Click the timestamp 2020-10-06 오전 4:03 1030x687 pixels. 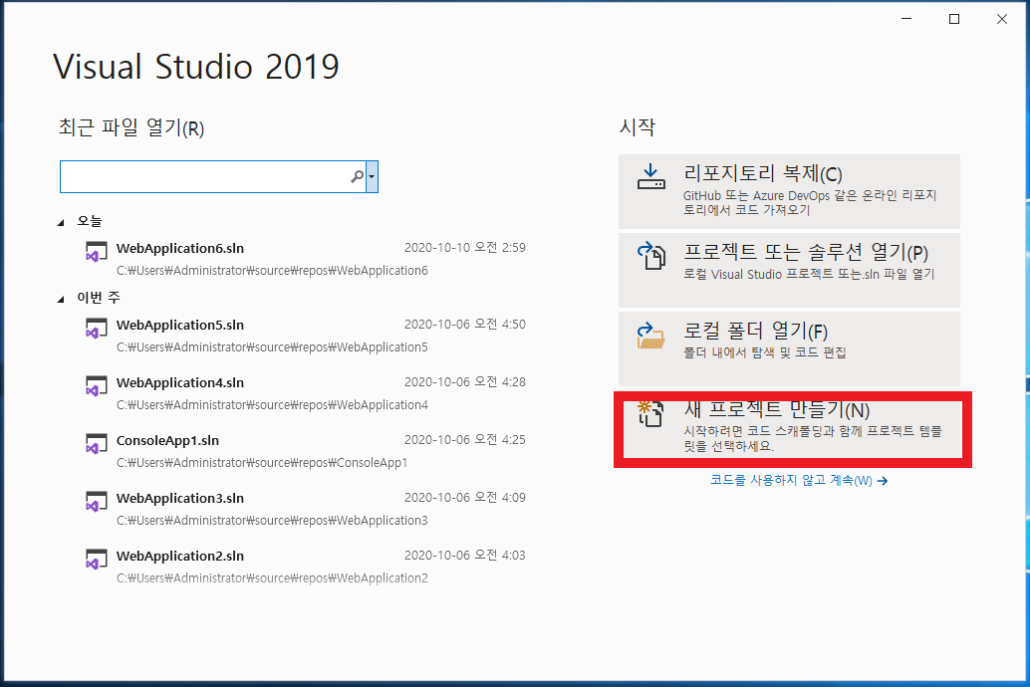(464, 555)
